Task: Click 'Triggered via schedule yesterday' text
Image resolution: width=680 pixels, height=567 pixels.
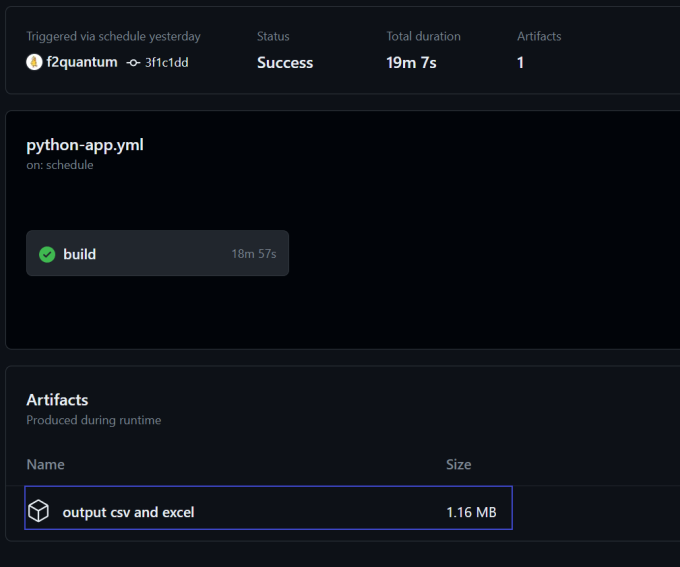Action: click(113, 36)
